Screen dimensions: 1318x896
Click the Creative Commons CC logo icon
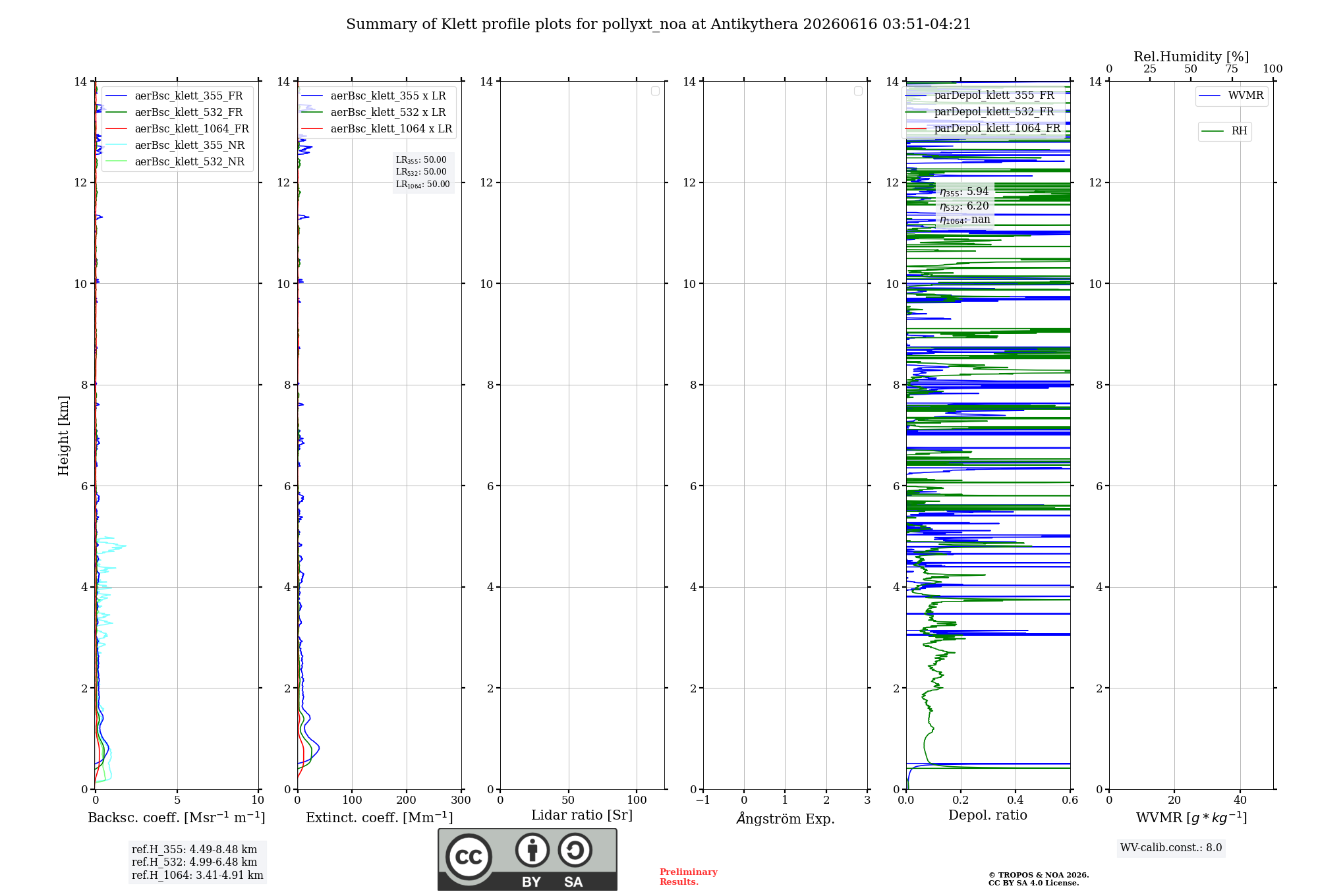pyautogui.click(x=469, y=857)
